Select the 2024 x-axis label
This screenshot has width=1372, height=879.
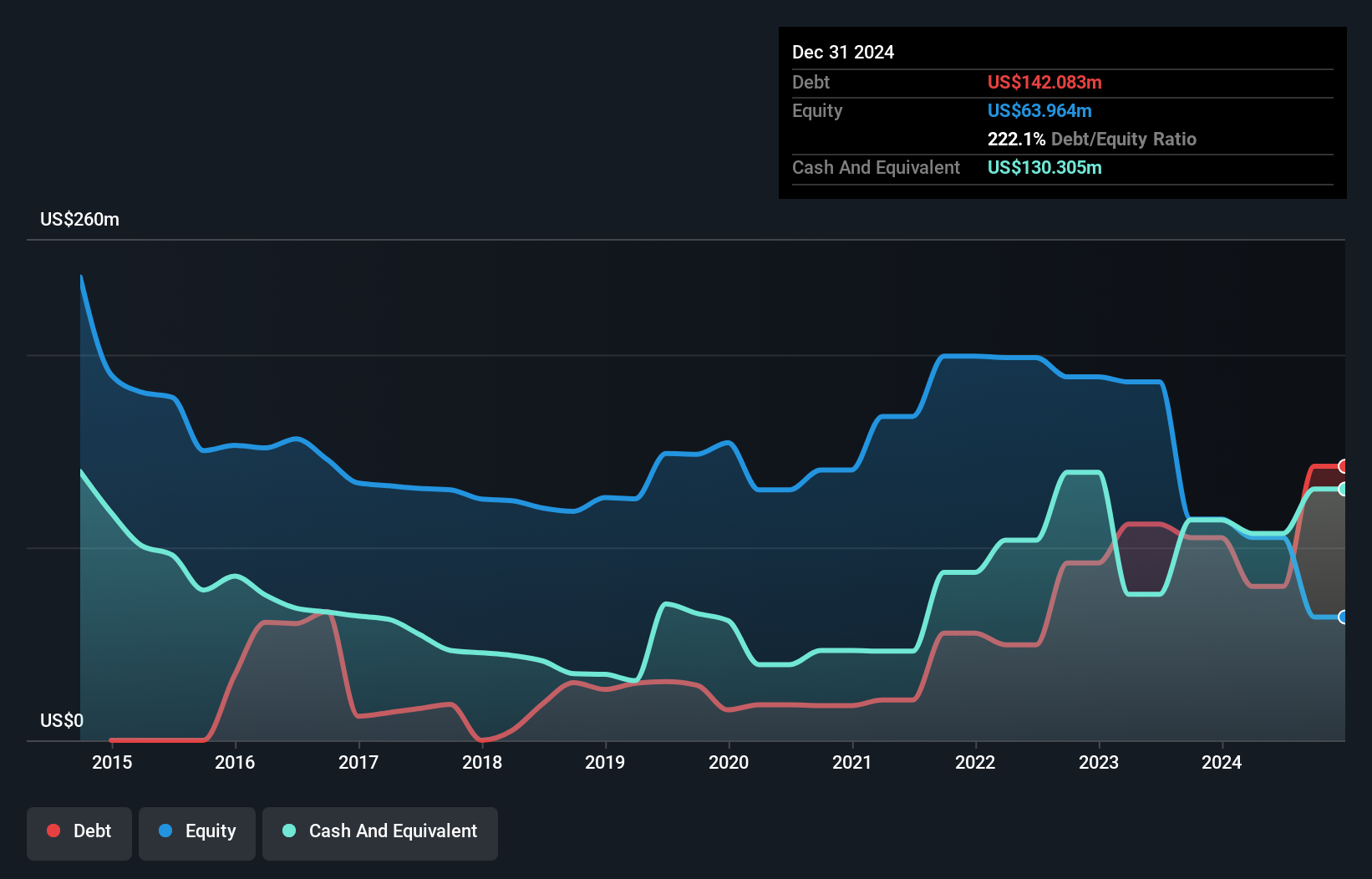pos(1222,762)
